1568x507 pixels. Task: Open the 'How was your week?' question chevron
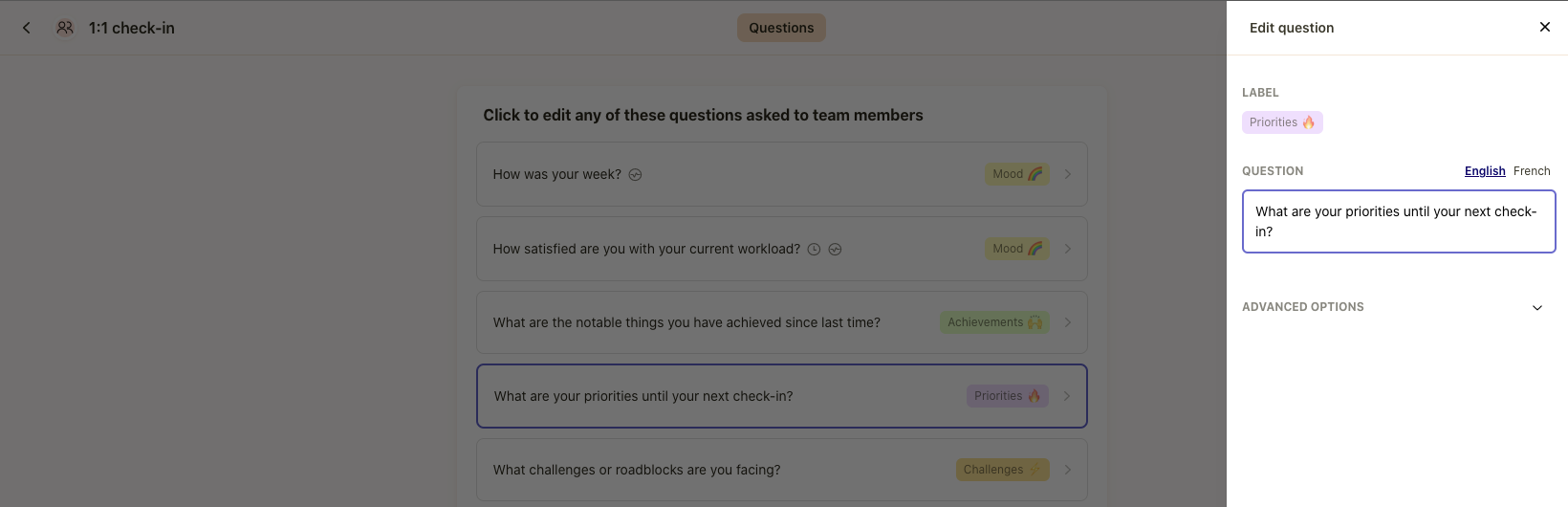pyautogui.click(x=1068, y=174)
